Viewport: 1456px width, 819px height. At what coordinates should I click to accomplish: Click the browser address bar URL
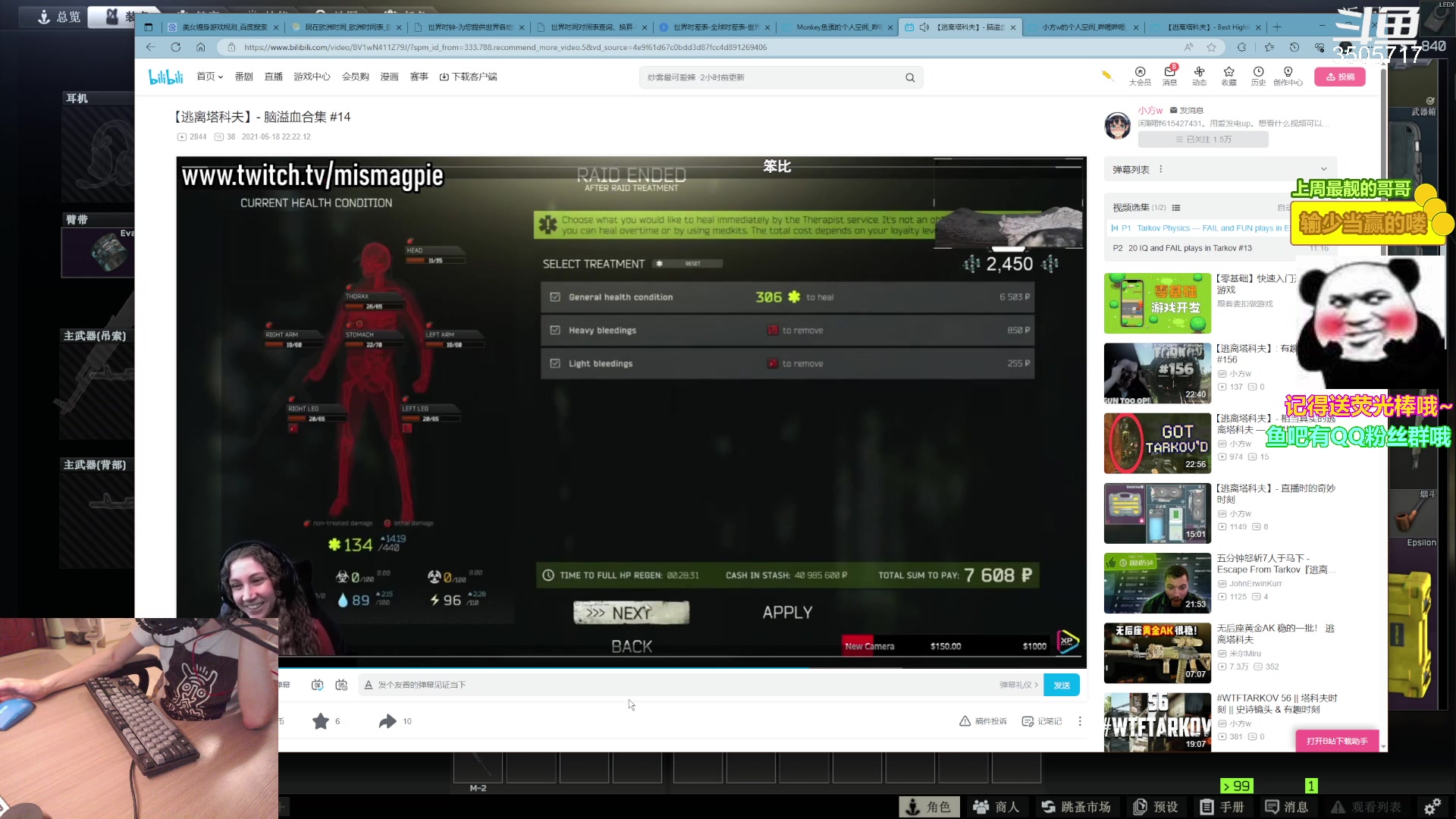505,47
